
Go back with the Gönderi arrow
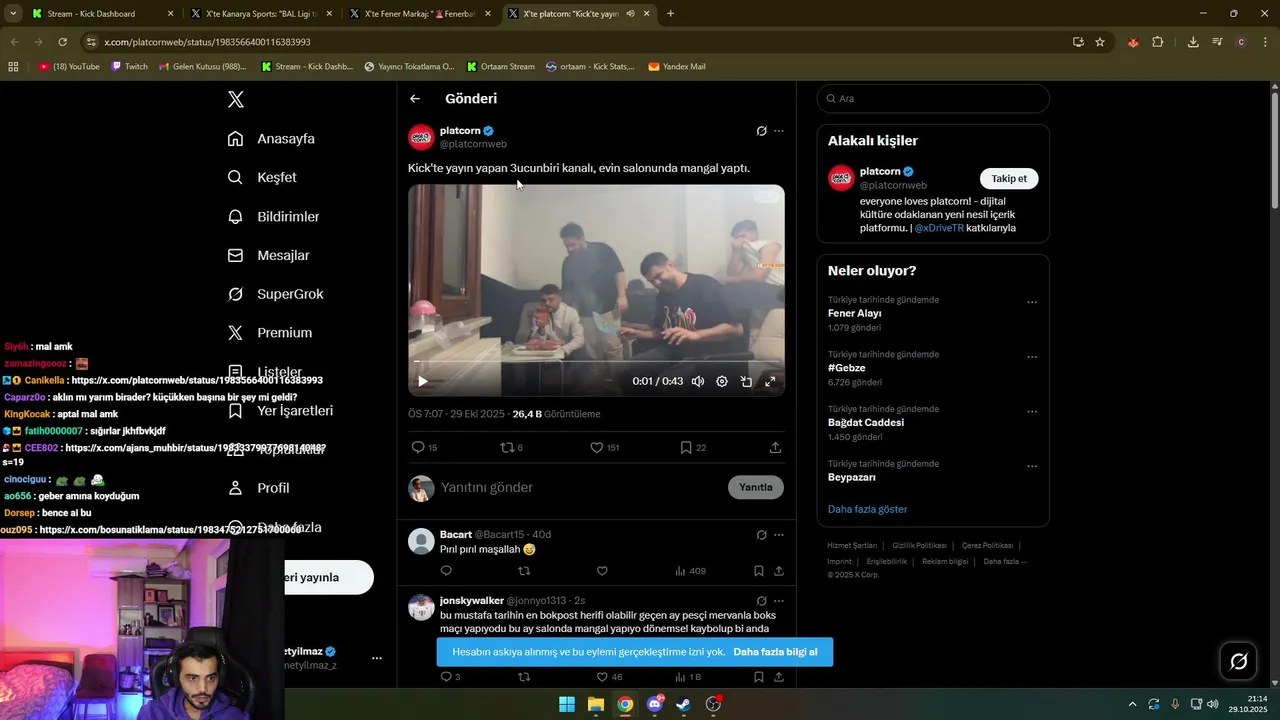point(415,99)
